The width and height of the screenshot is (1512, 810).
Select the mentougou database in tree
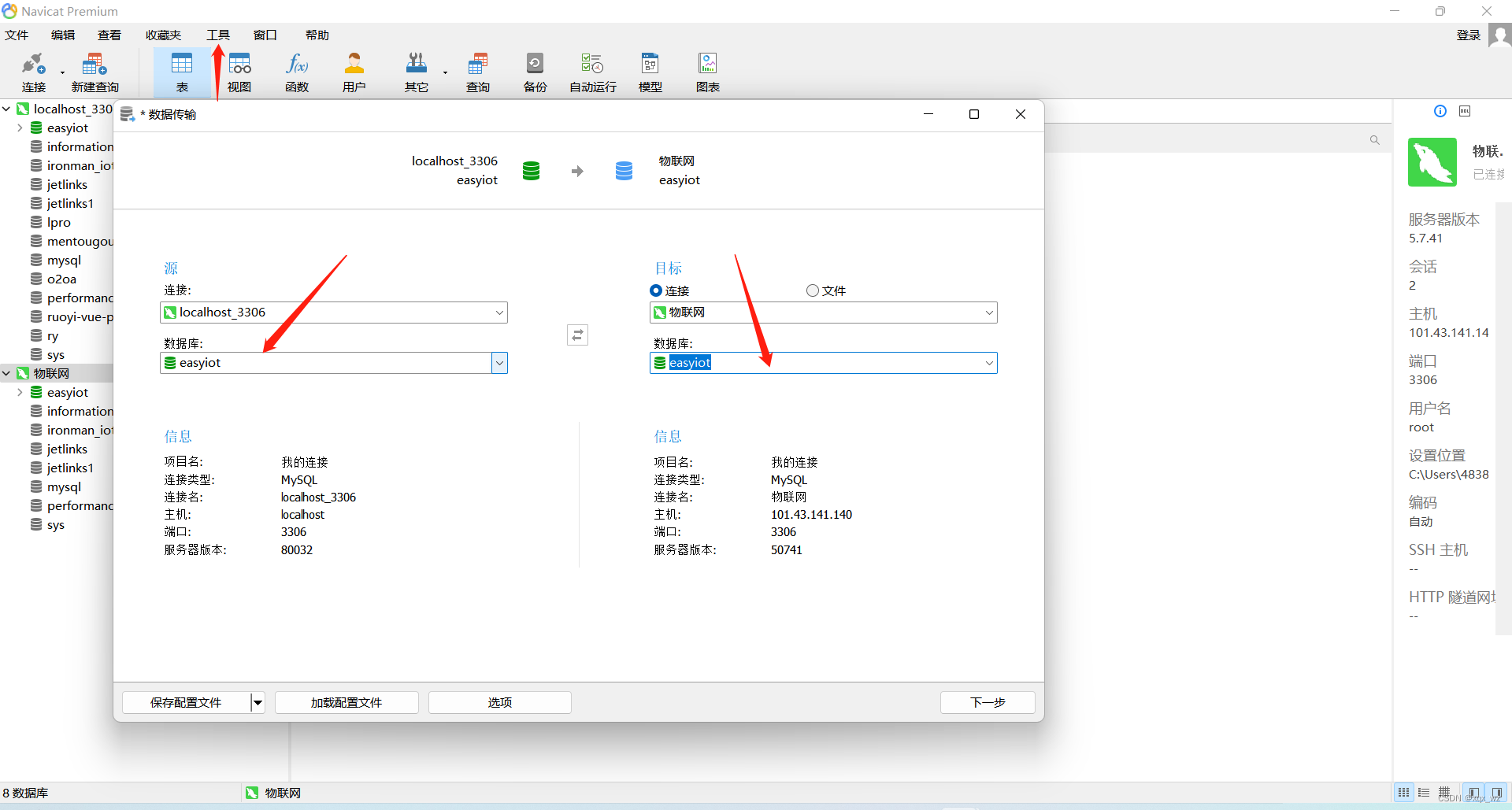tap(79, 241)
